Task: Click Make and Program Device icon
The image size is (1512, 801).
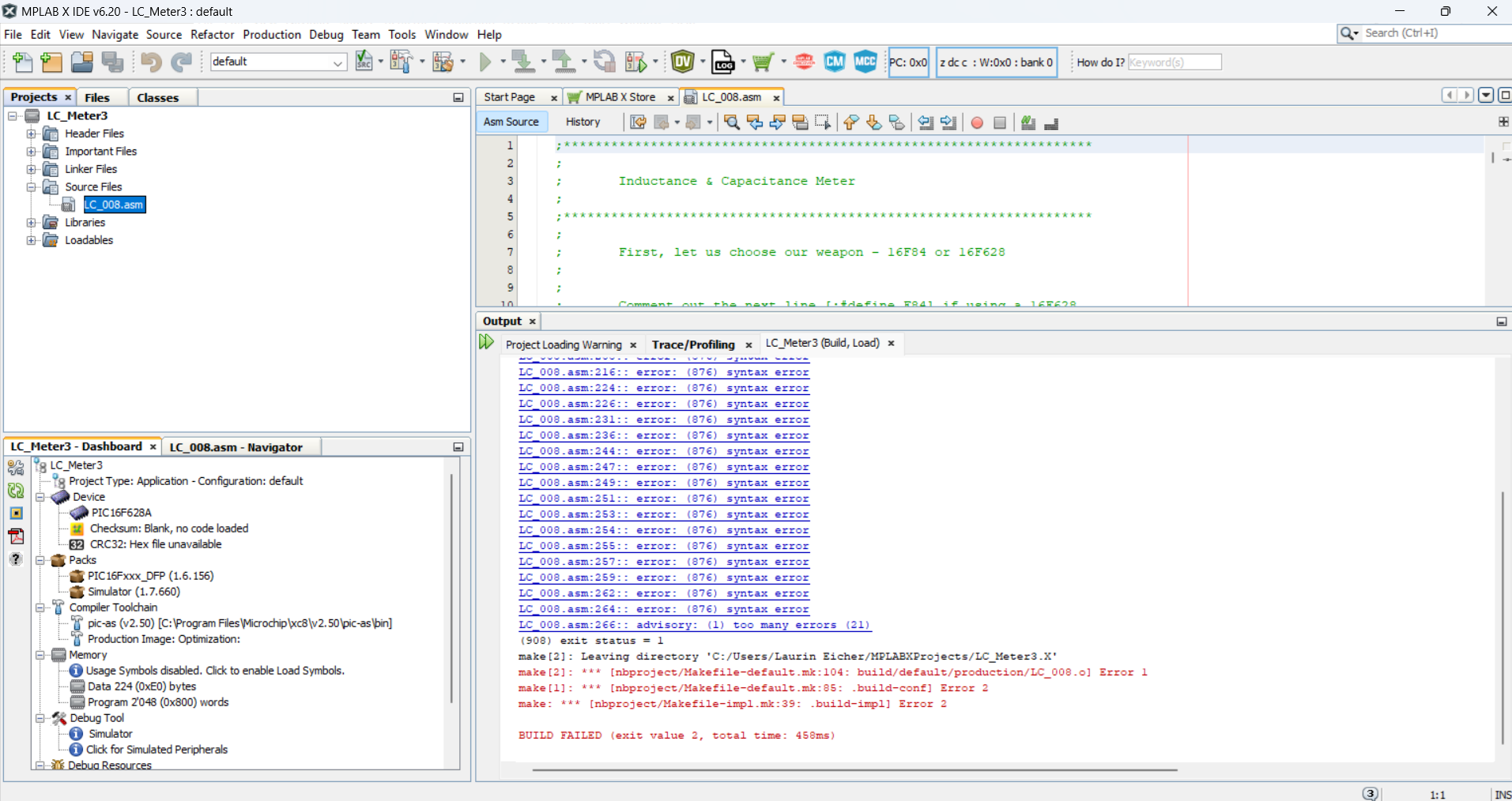Action: pyautogui.click(x=522, y=62)
